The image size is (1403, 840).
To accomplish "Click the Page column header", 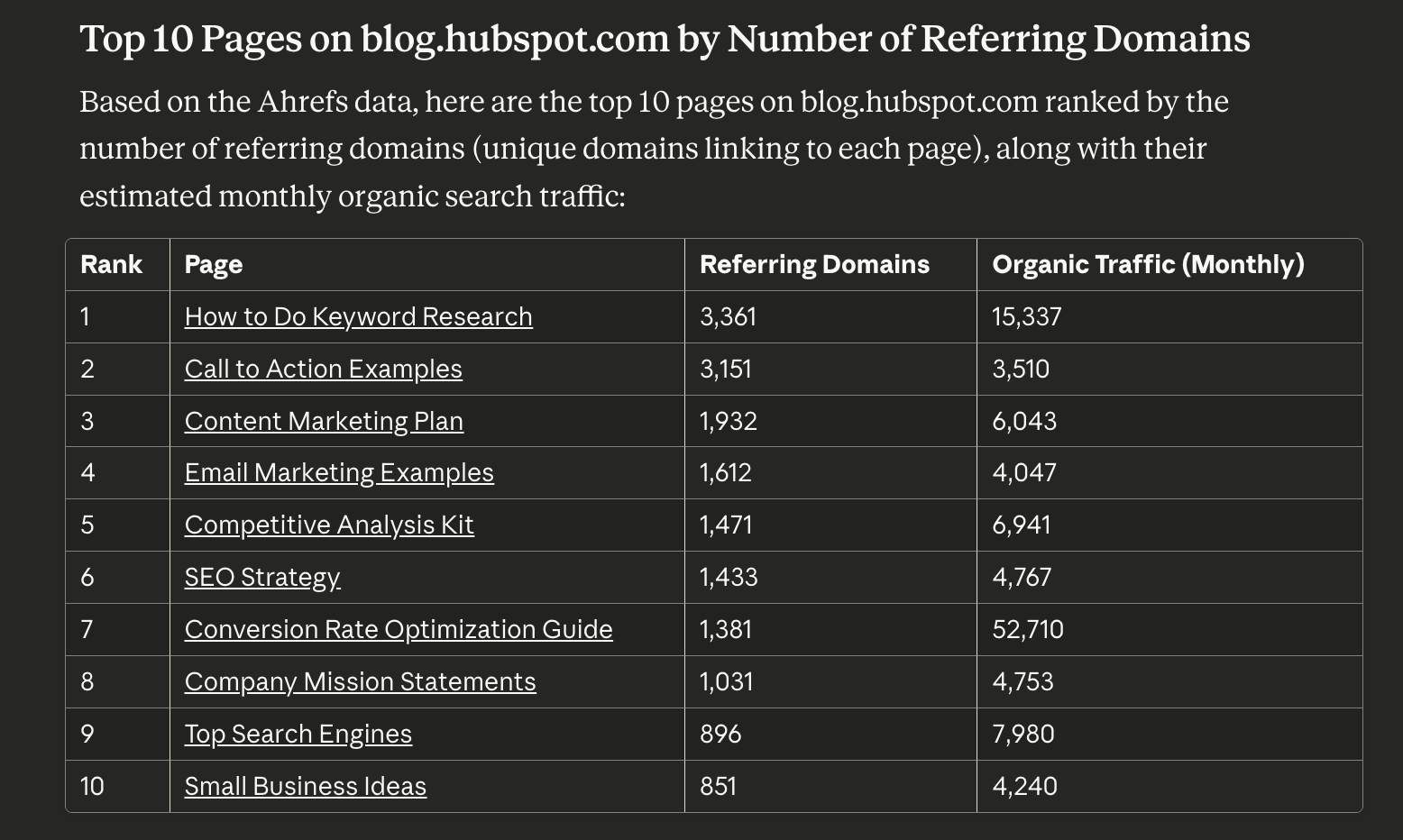I will (214, 265).
